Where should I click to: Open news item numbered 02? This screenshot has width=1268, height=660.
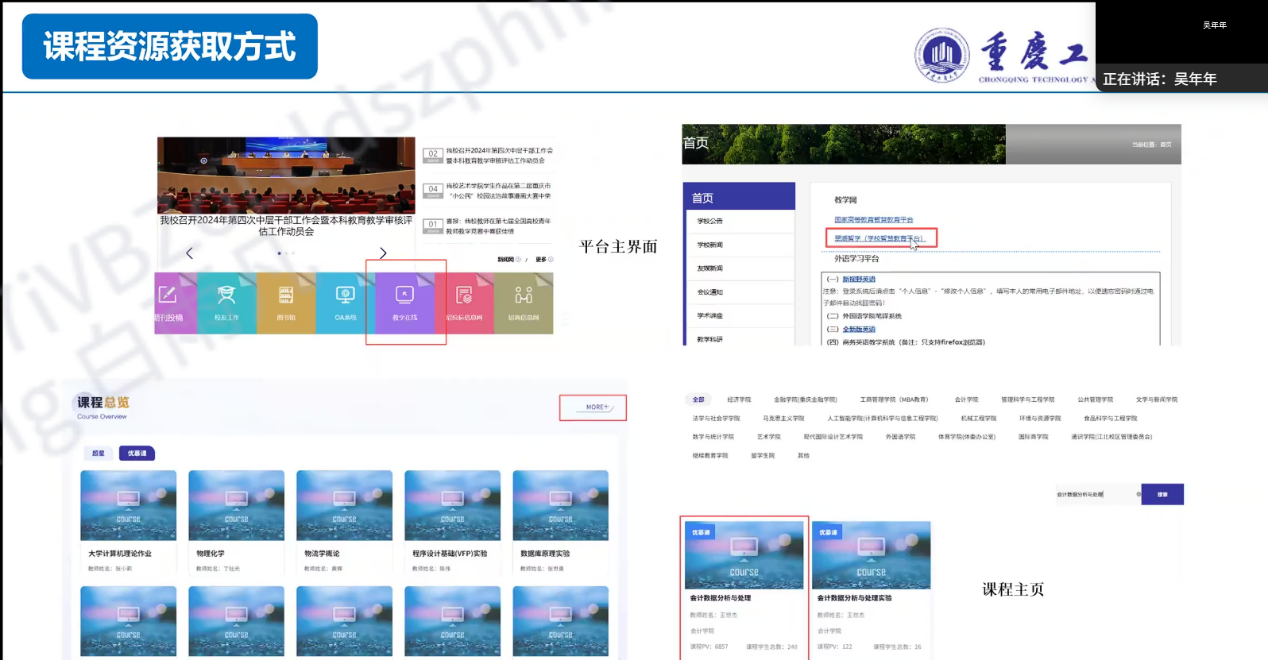[488, 155]
